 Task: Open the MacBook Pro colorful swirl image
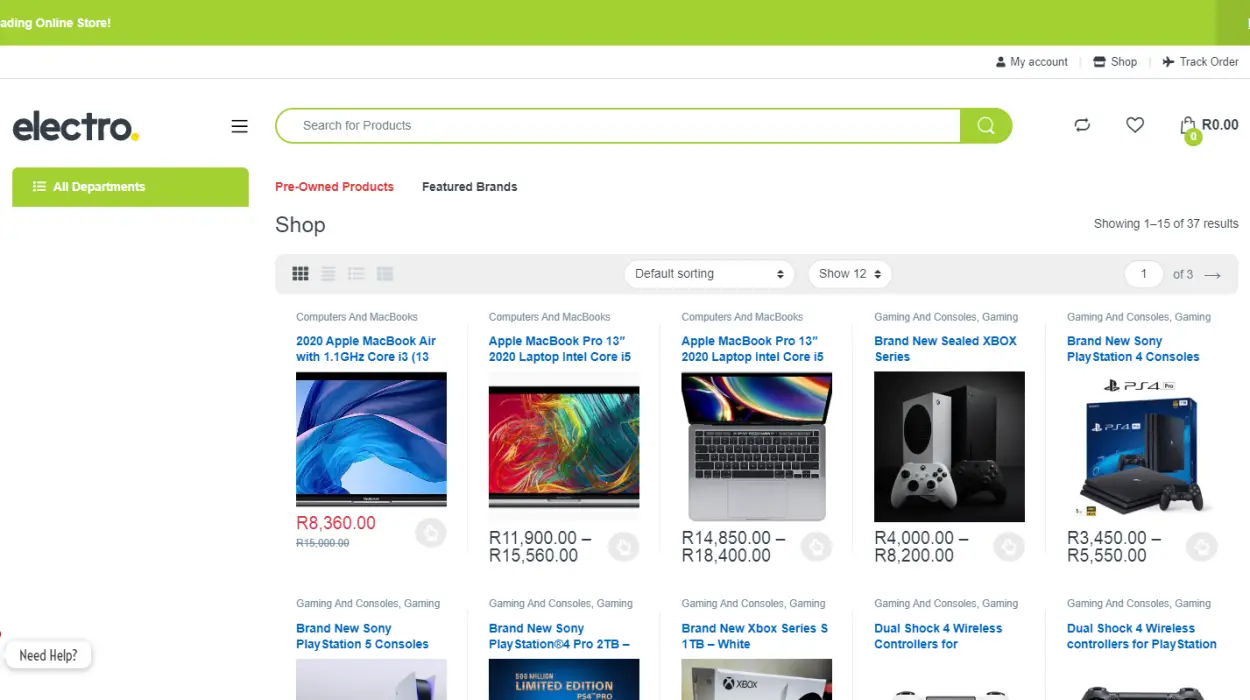[x=564, y=447]
